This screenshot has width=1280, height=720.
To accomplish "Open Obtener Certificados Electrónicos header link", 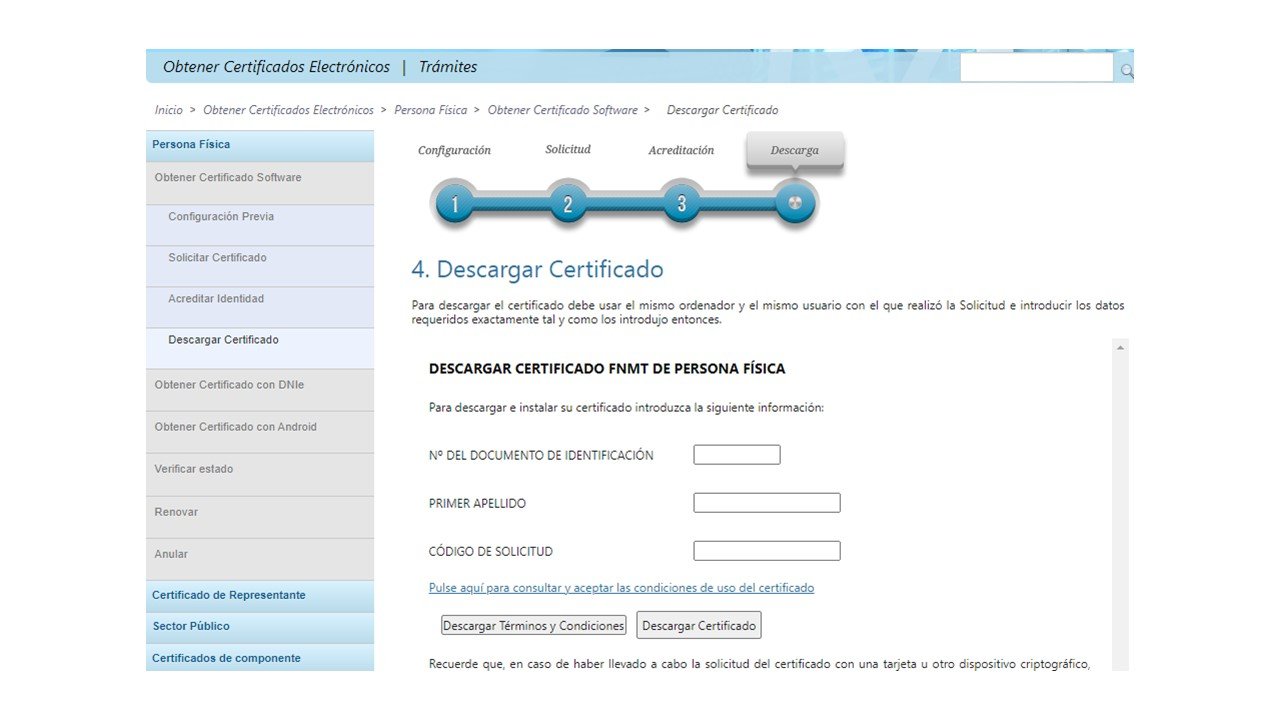I will 276,67.
